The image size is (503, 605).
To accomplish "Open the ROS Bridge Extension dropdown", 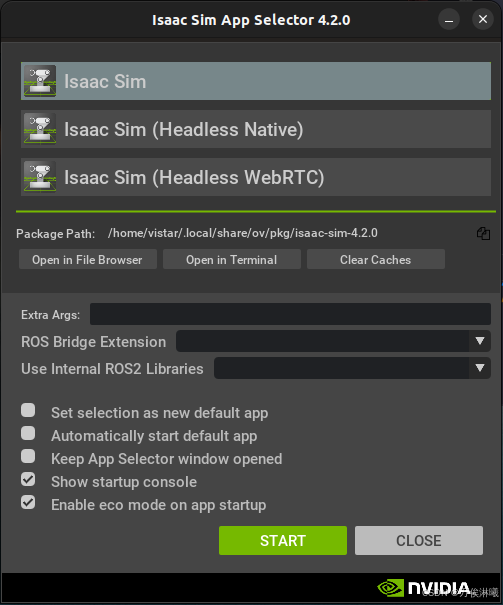I will coord(333,341).
